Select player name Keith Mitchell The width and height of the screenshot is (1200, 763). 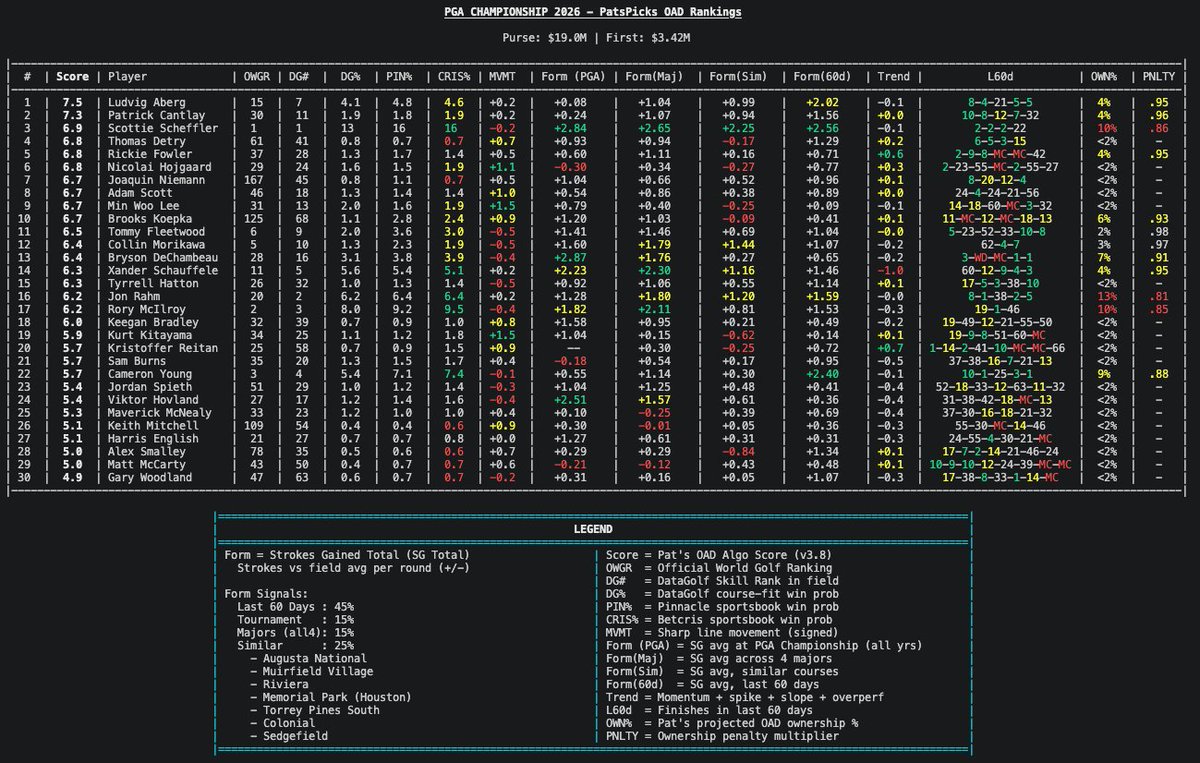pyautogui.click(x=158, y=427)
